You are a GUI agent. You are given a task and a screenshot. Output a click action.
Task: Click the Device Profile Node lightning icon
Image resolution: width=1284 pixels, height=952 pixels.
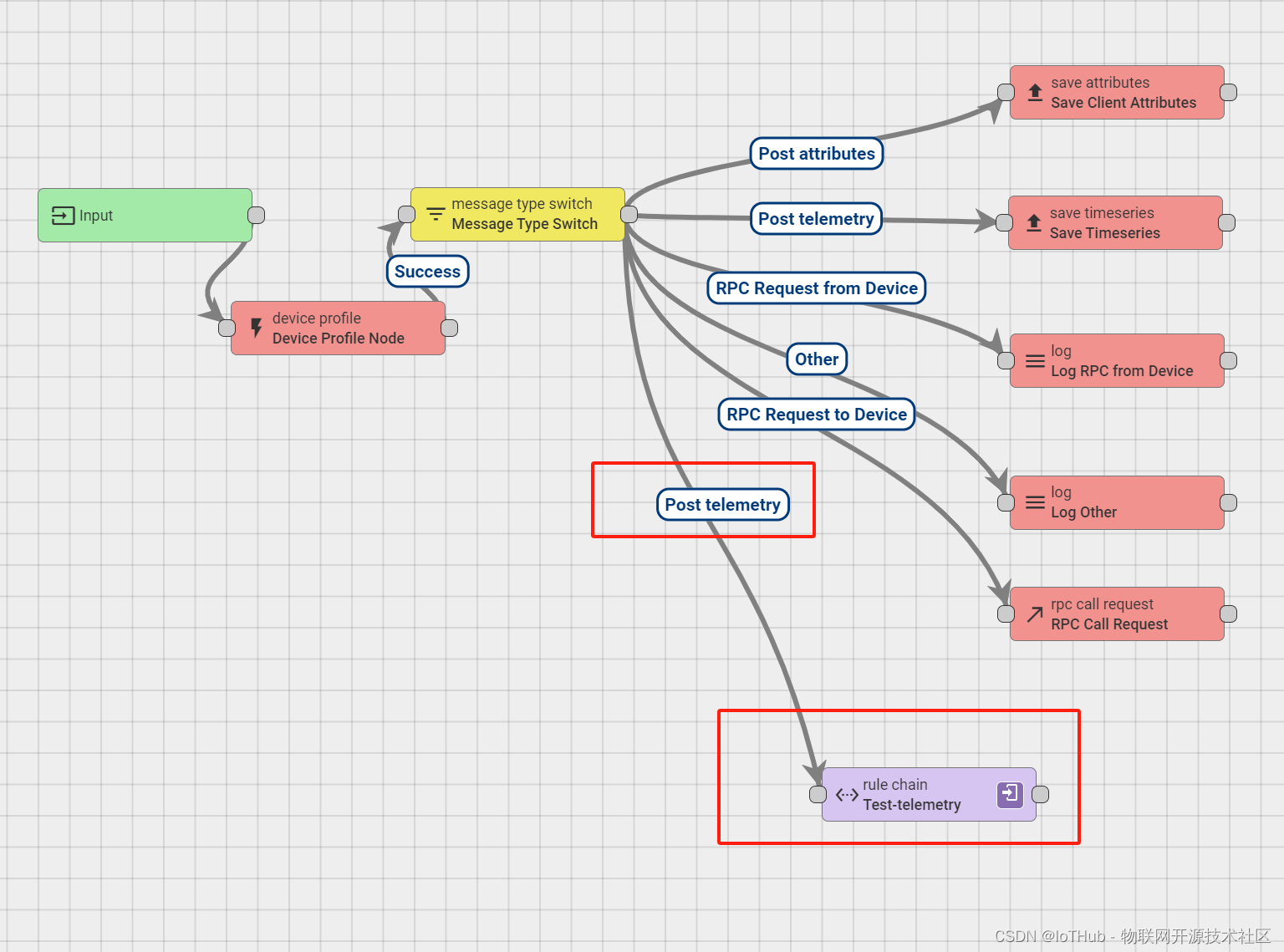[257, 328]
